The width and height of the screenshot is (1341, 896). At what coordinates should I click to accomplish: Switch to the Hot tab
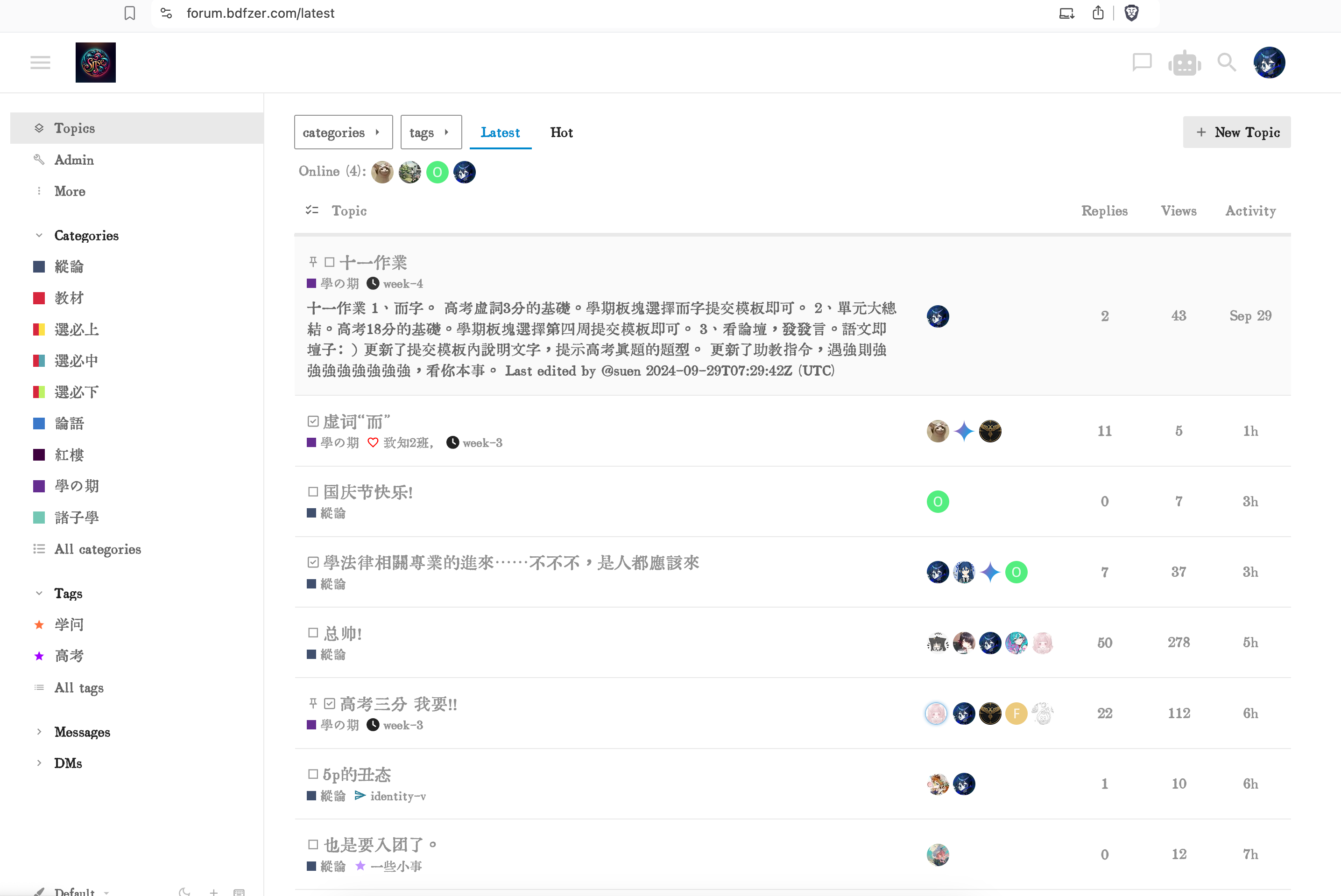click(561, 132)
